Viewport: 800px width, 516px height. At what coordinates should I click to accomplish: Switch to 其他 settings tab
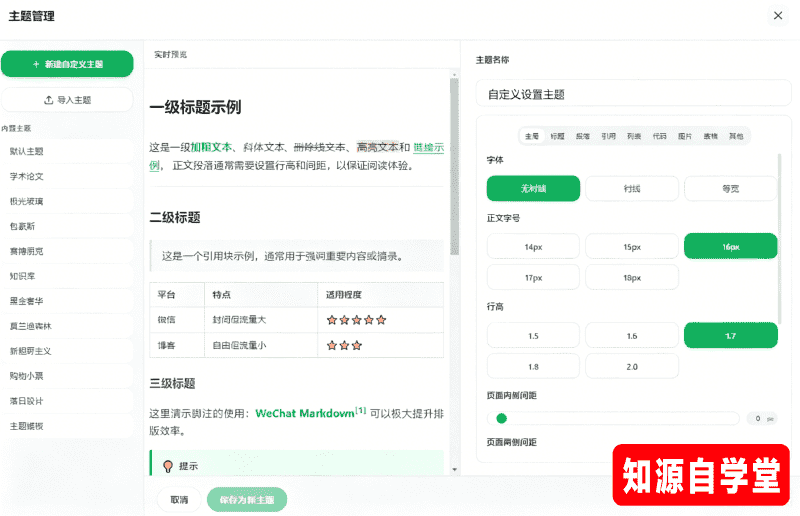click(x=736, y=136)
